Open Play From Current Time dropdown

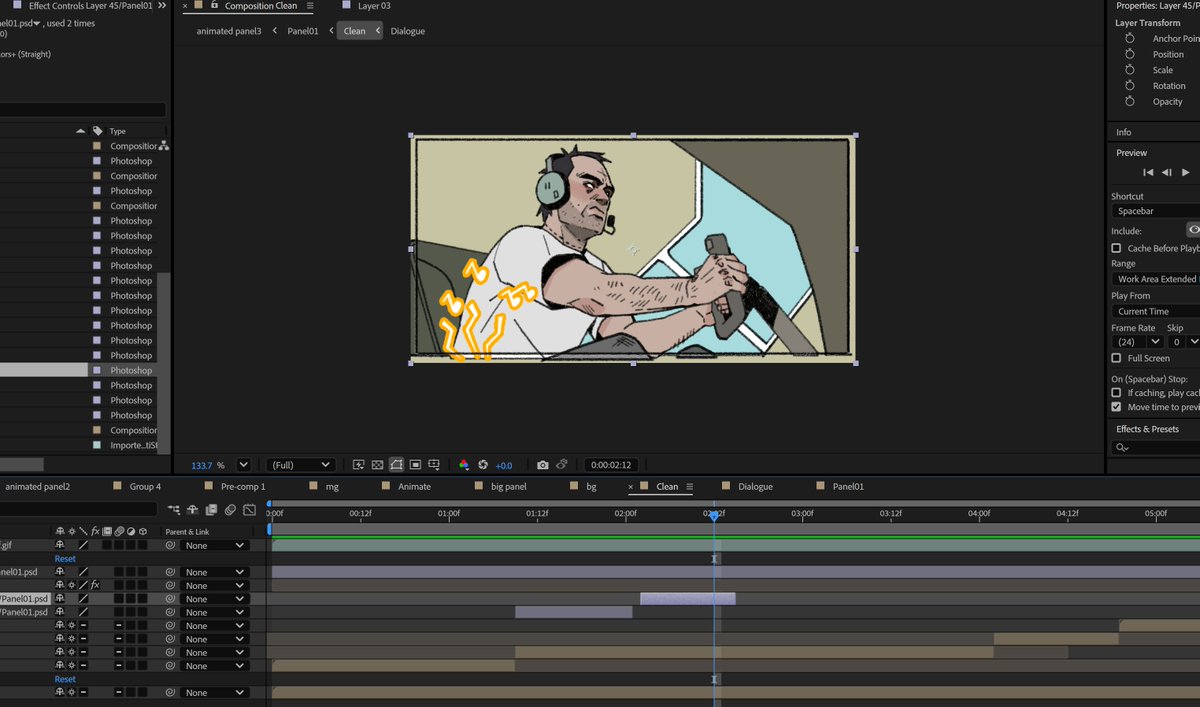tap(1156, 311)
